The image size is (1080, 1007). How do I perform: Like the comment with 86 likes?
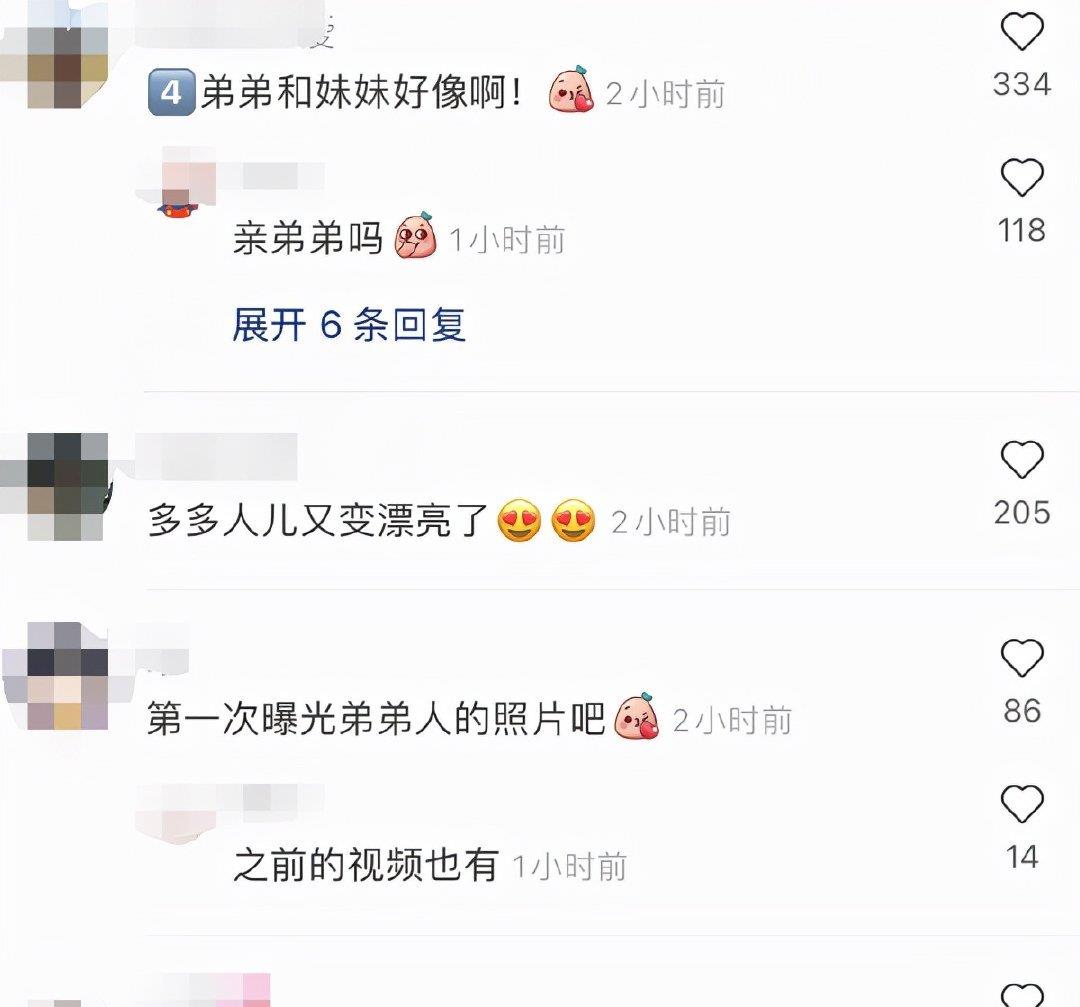(x=1021, y=658)
